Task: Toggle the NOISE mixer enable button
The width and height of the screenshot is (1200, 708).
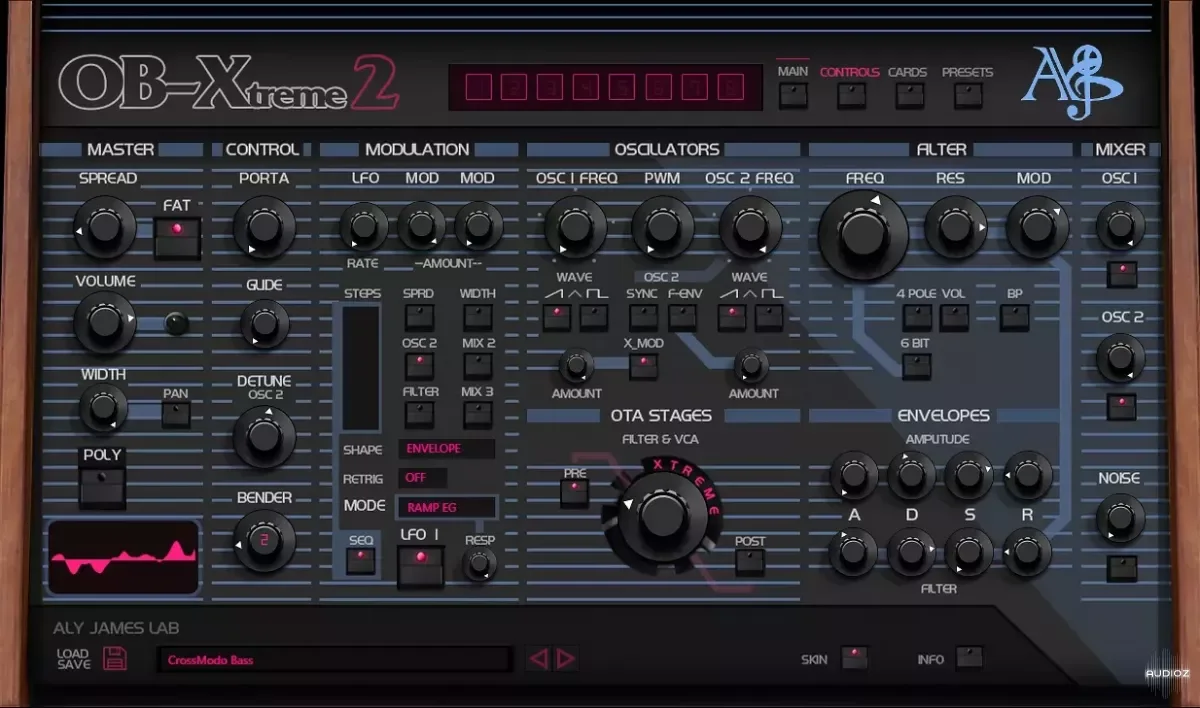Action: [1121, 568]
